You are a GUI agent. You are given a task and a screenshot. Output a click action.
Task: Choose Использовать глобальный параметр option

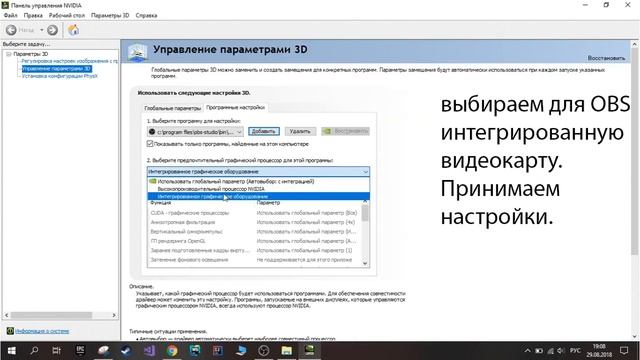click(258, 181)
